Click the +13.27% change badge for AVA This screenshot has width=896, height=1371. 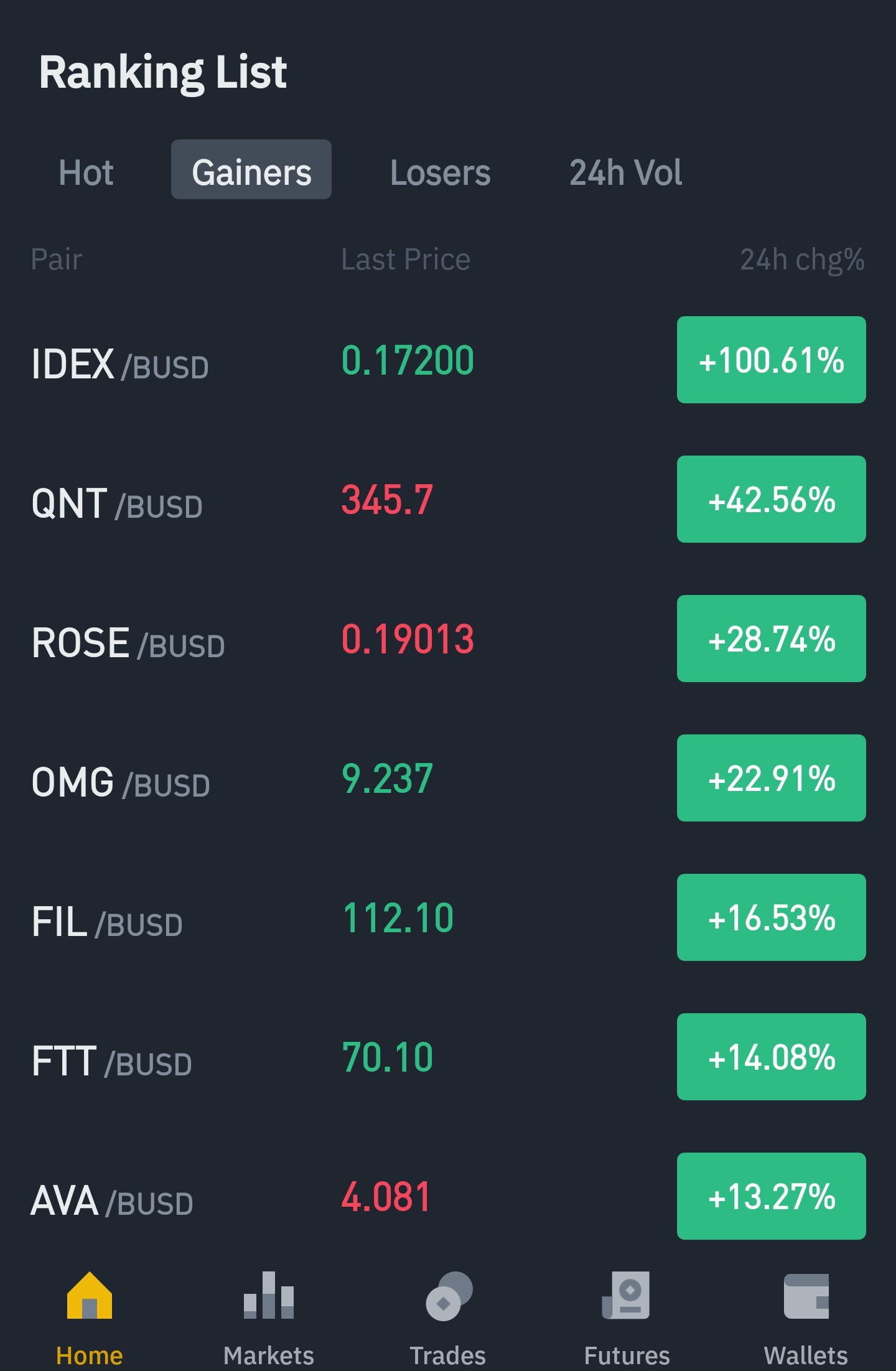coord(772,1196)
